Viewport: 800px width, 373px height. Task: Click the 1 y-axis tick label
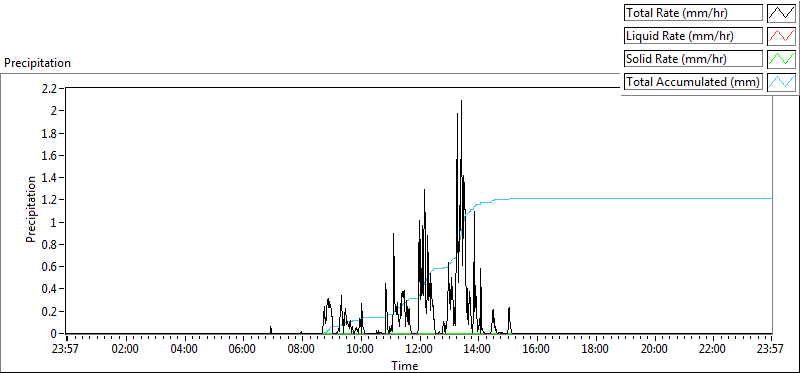(x=55, y=222)
